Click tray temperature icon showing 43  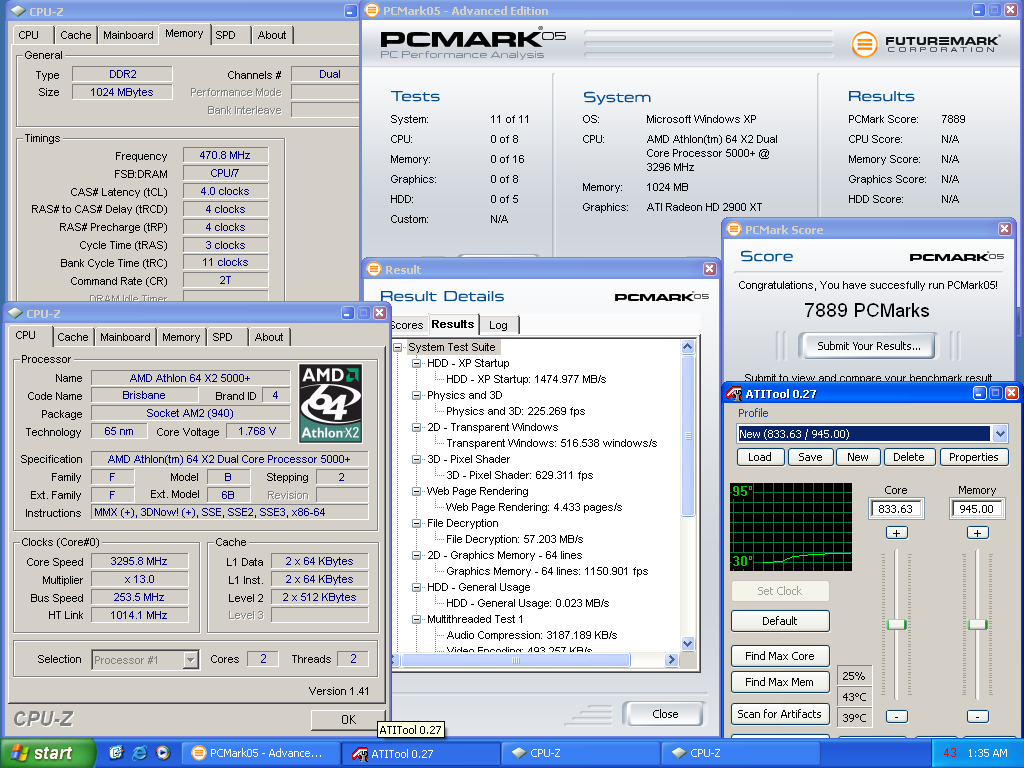950,753
